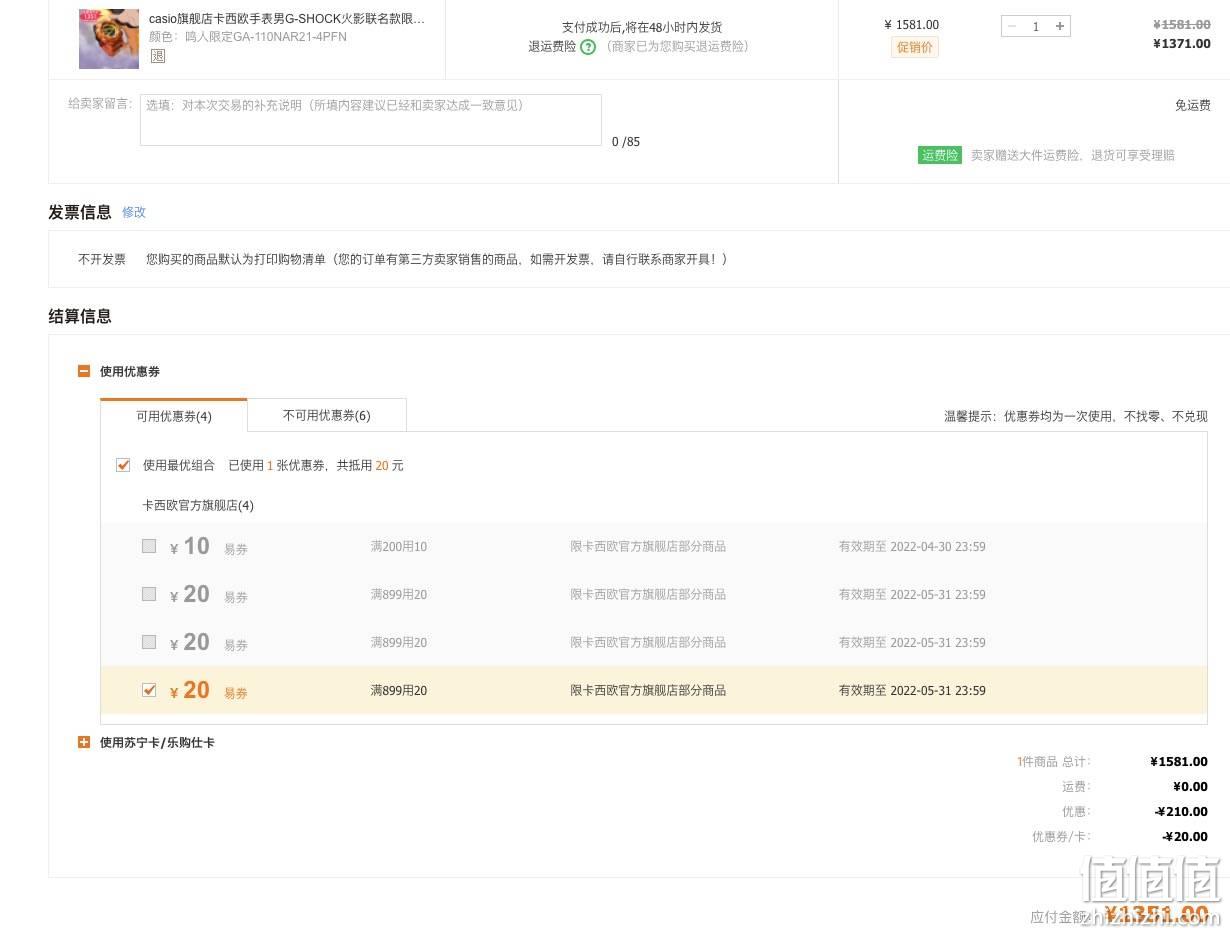Click the 圆 service badge under product color
The image size is (1230, 935).
(157, 56)
